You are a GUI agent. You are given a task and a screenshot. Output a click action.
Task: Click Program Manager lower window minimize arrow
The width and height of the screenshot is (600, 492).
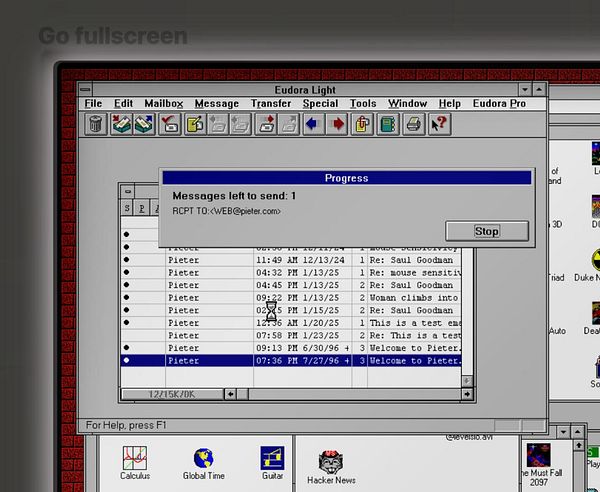pos(563,432)
